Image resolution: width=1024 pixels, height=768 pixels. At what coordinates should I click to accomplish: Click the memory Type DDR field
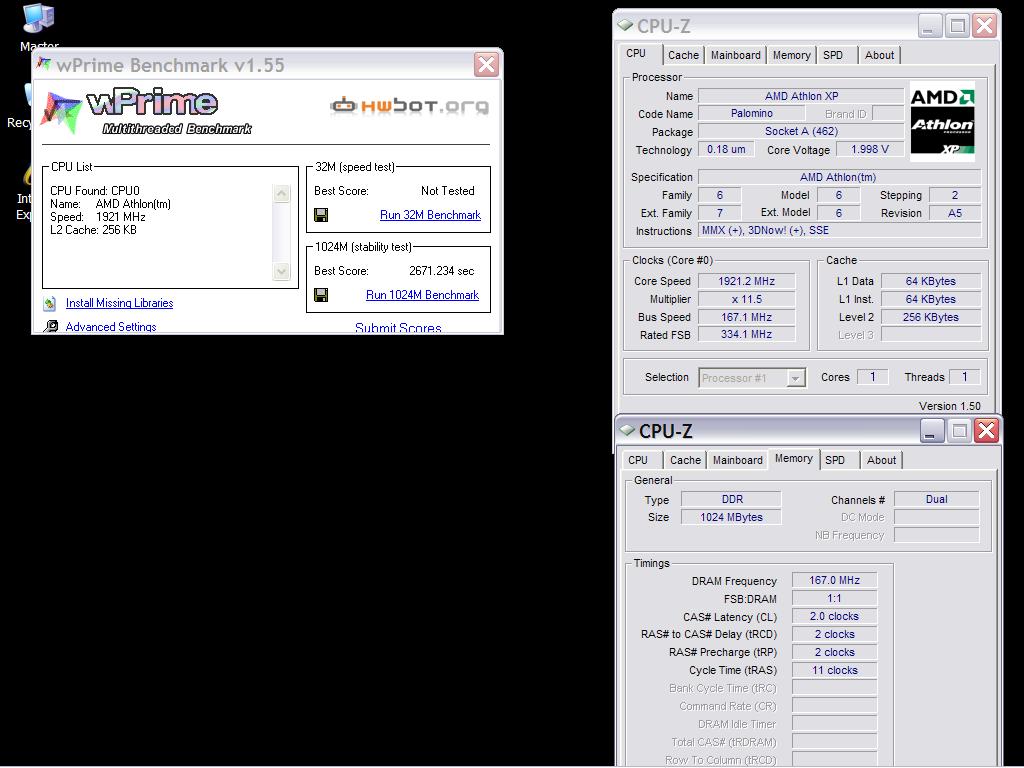731,500
